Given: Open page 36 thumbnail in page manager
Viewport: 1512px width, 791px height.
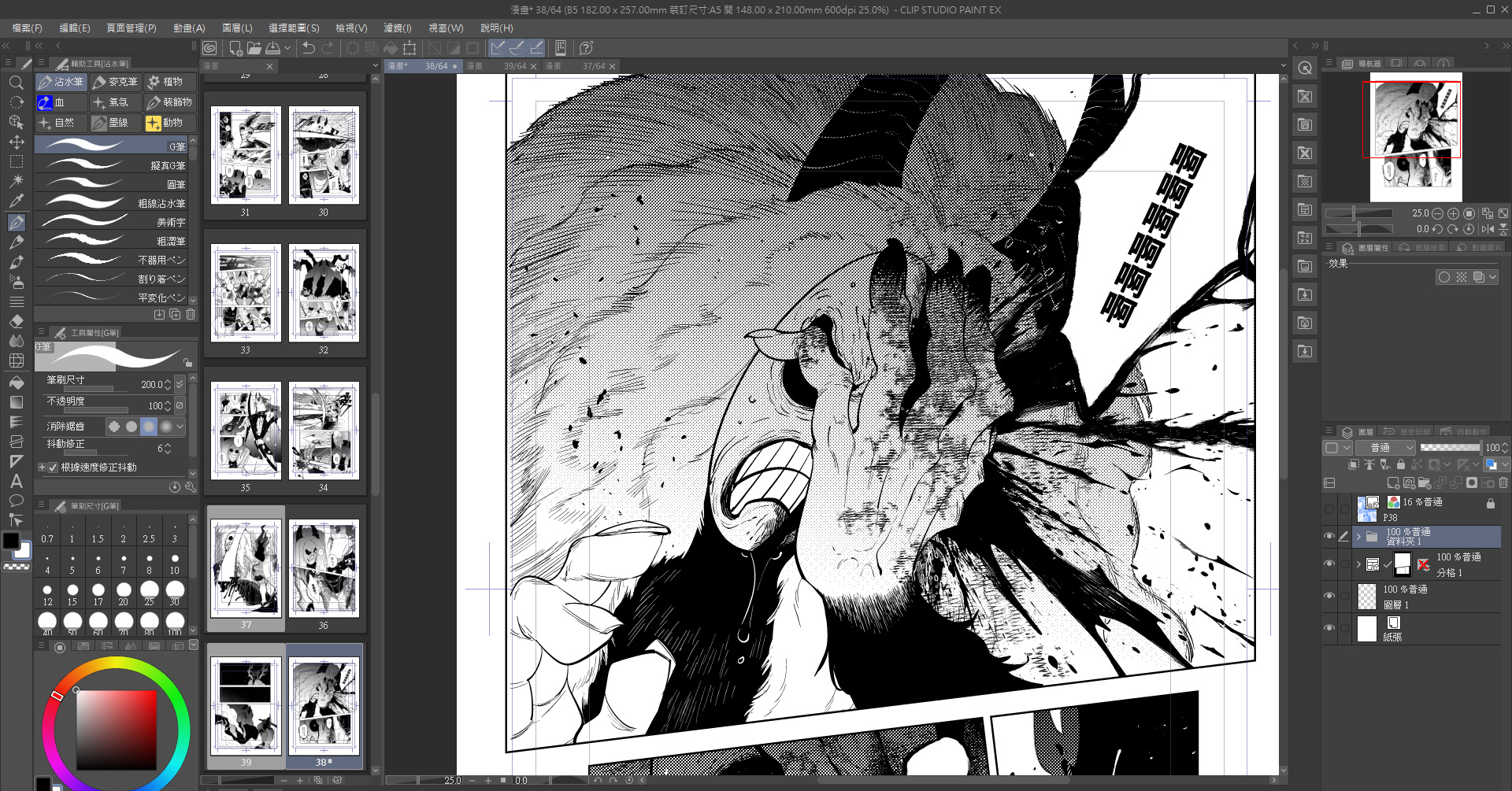Looking at the screenshot, I should tap(323, 568).
